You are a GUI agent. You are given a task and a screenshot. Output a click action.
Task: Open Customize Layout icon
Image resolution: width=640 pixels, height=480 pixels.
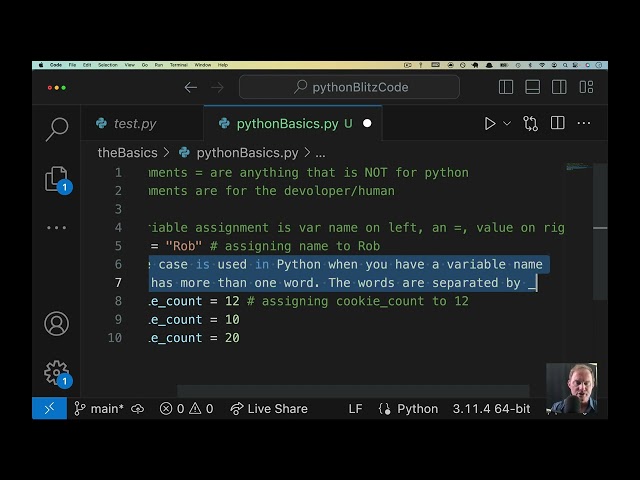[x=586, y=87]
